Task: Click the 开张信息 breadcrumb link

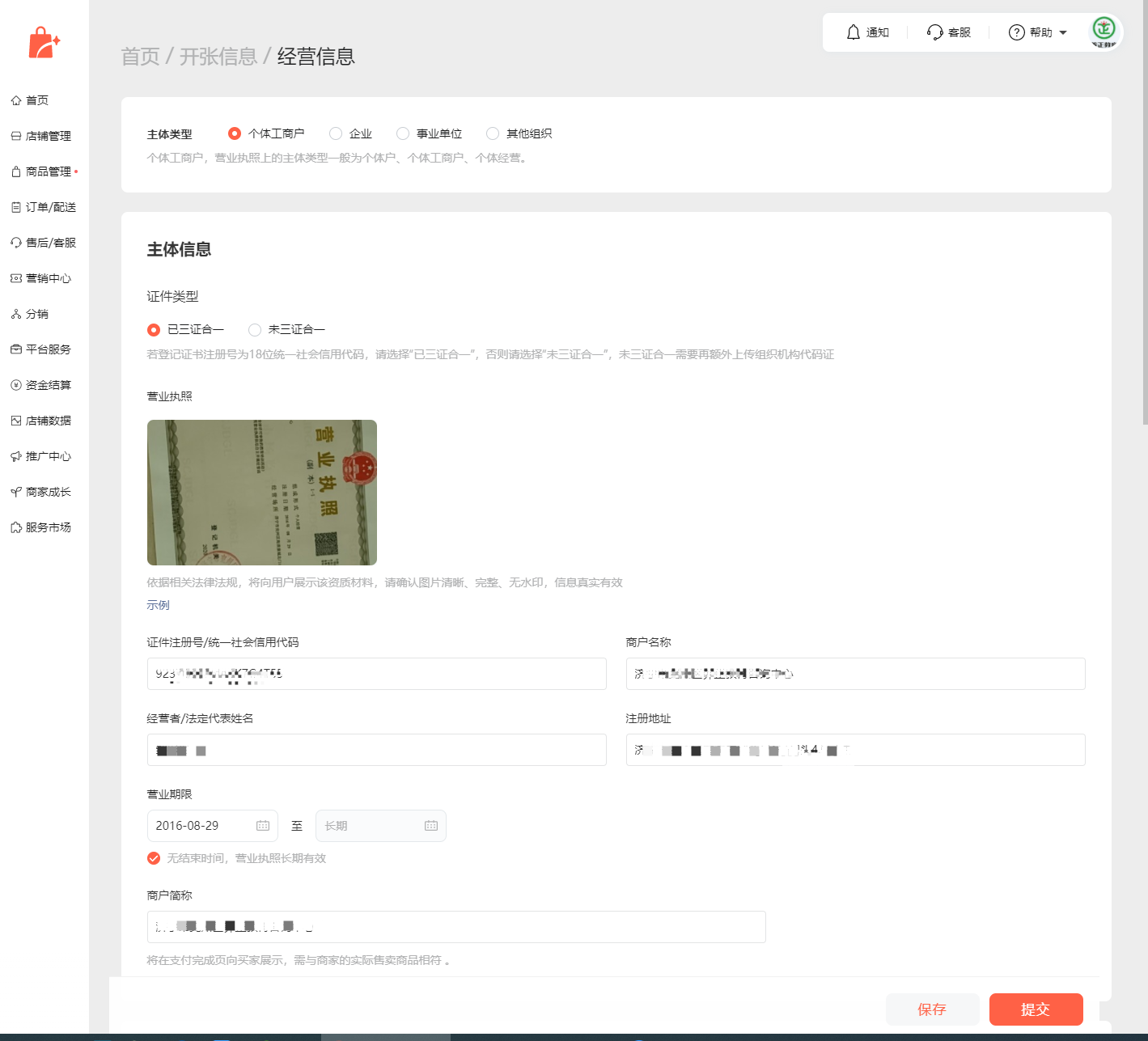Action: pyautogui.click(x=218, y=57)
